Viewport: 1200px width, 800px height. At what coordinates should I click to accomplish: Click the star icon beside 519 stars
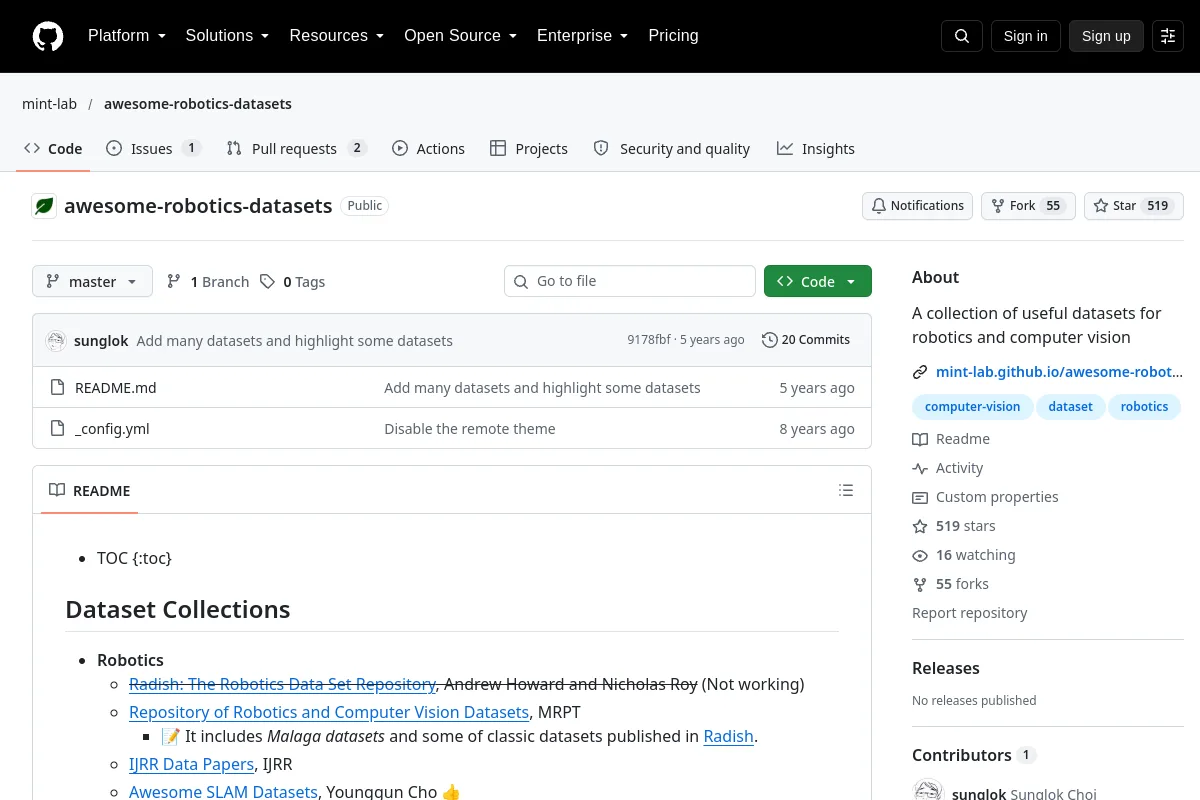(x=920, y=526)
